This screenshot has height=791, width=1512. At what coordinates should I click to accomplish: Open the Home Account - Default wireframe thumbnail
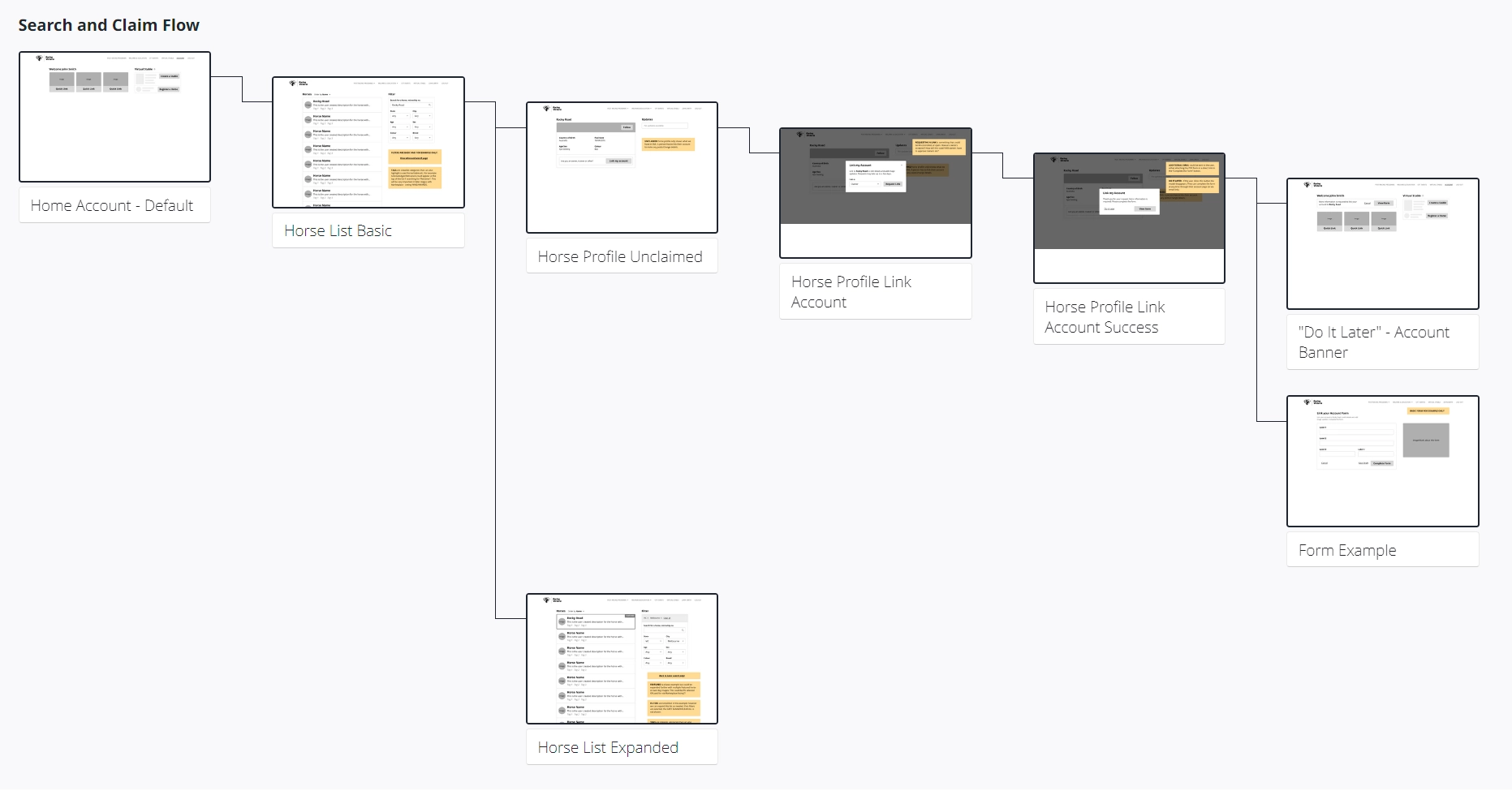[x=114, y=117]
